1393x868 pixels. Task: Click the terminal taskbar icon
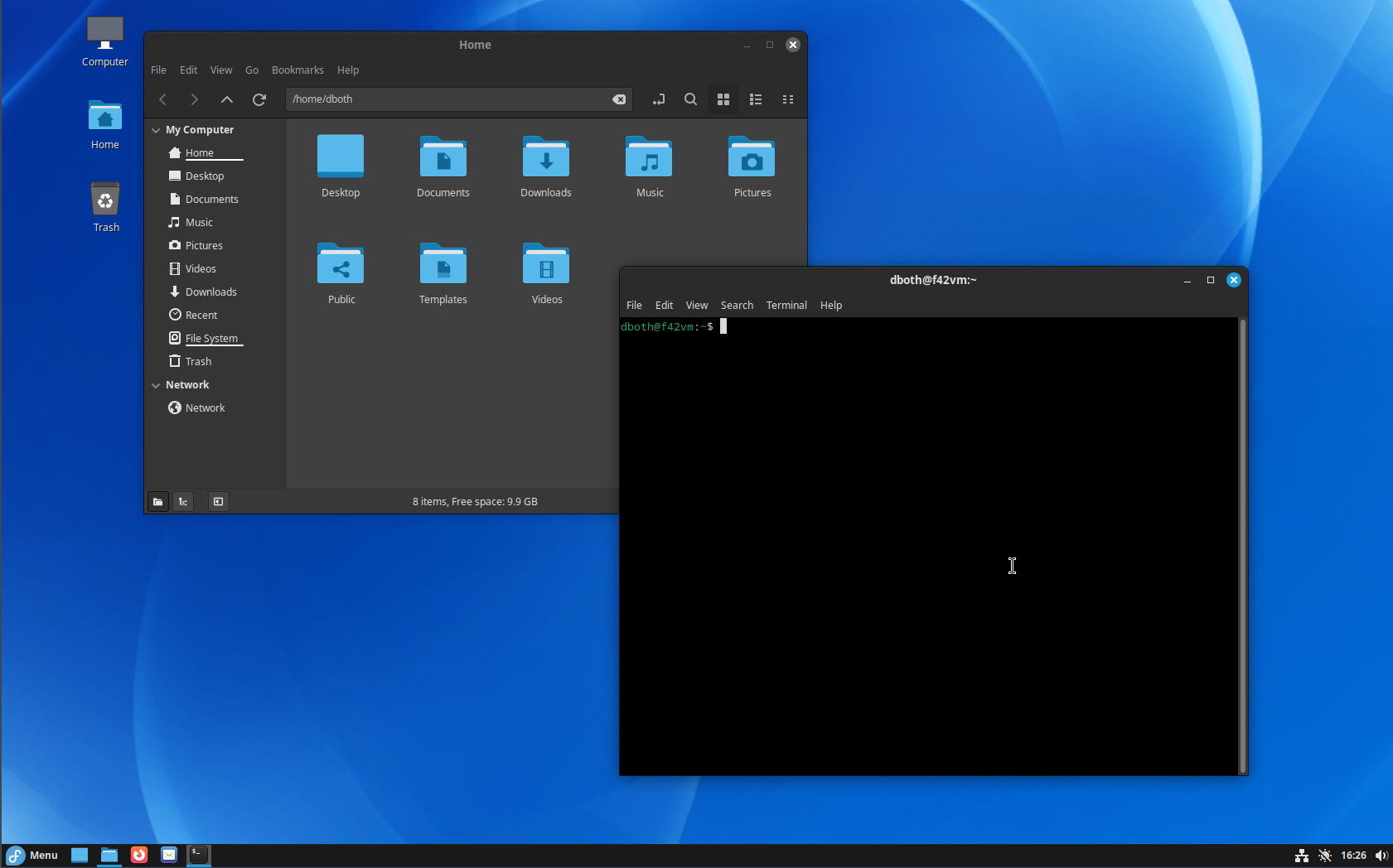point(199,856)
